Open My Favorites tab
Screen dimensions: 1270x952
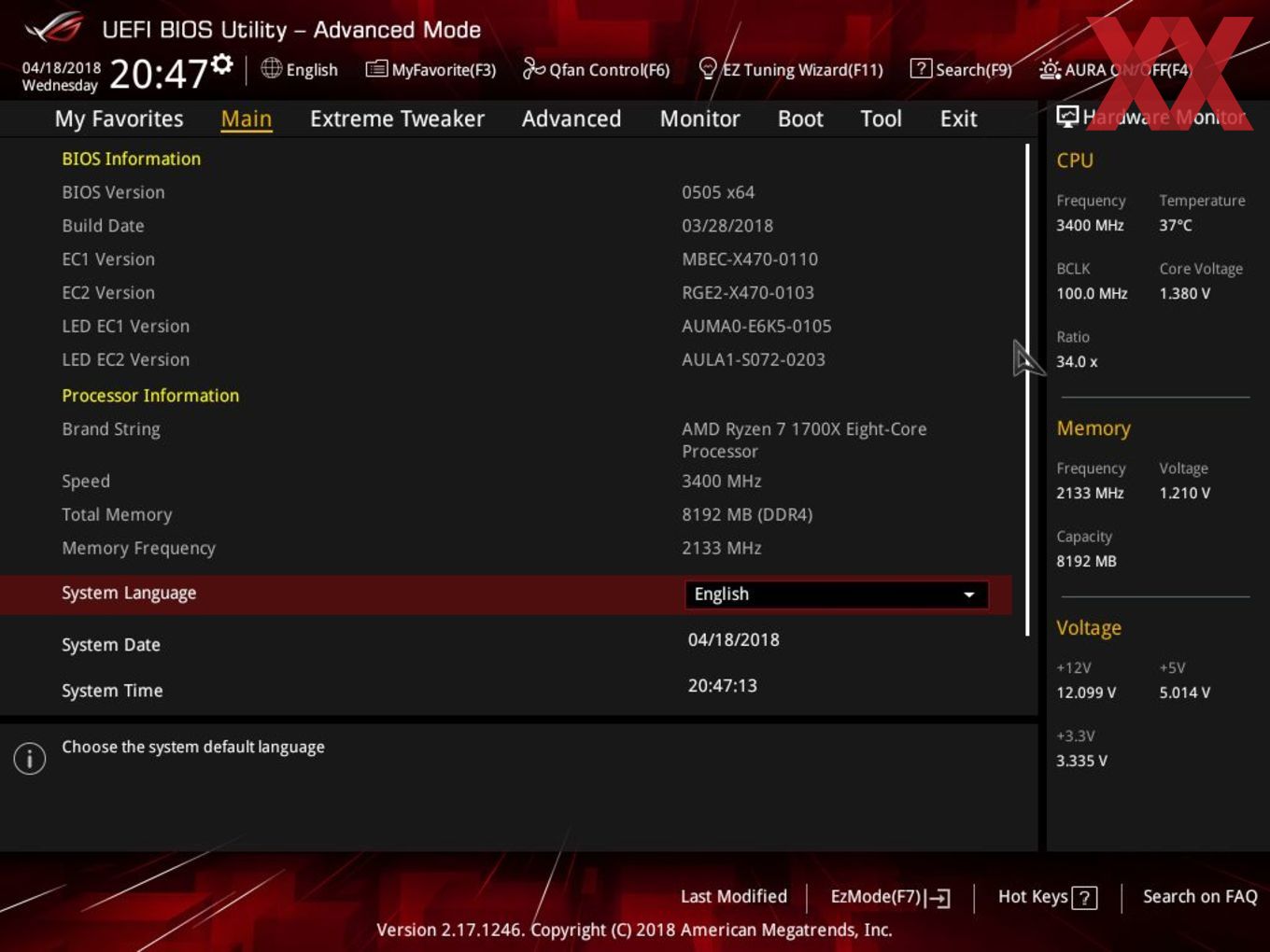[x=119, y=119]
